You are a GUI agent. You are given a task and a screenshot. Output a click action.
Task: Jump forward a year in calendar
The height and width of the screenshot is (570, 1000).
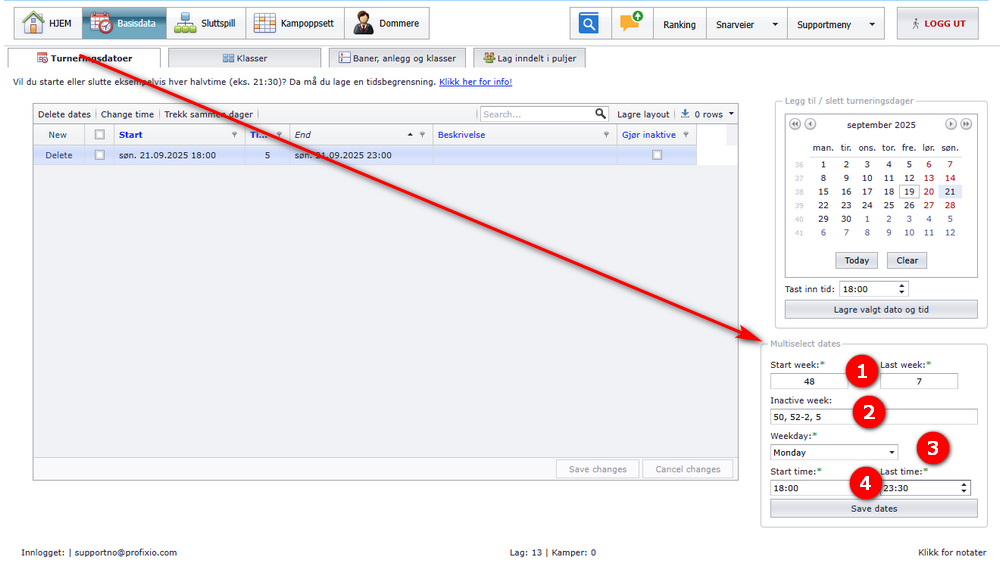tap(966, 124)
